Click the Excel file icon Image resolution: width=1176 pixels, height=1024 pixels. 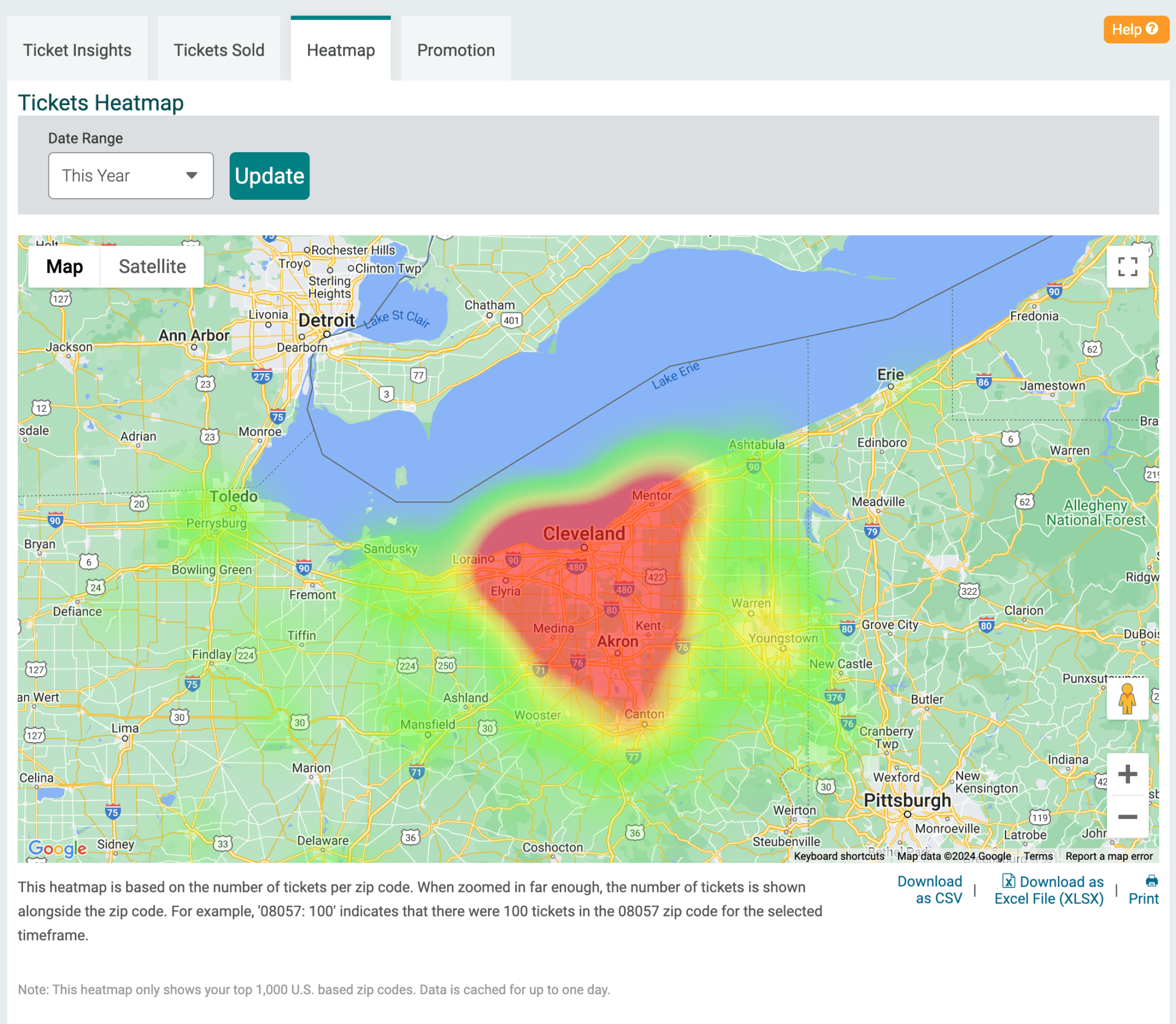[x=1008, y=881]
